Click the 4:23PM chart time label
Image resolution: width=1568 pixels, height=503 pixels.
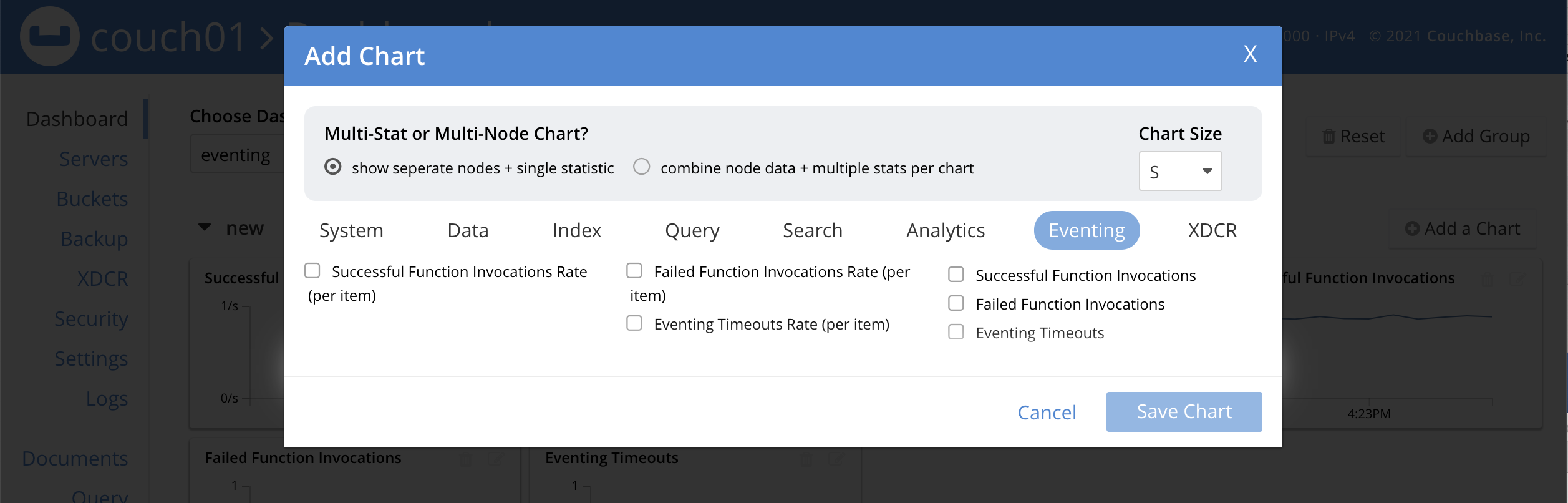point(1369,414)
